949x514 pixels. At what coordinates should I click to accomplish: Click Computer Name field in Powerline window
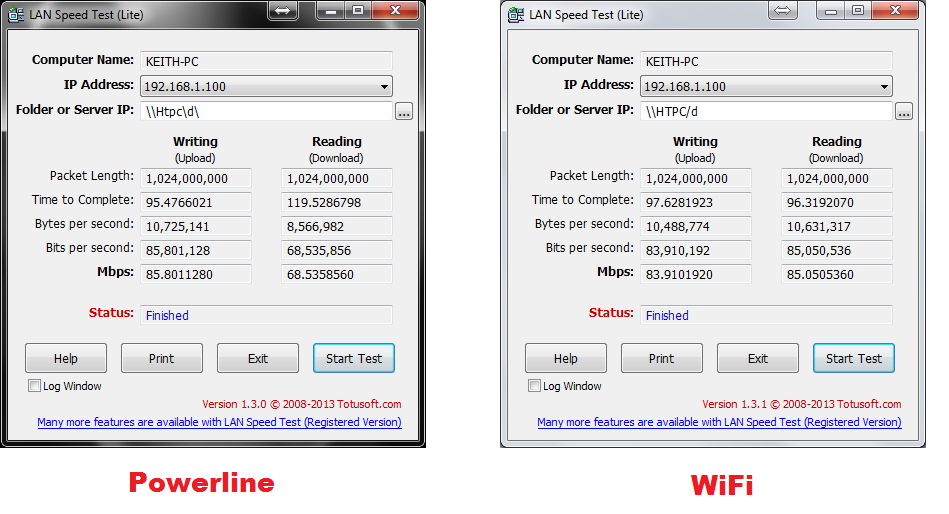[x=266, y=61]
